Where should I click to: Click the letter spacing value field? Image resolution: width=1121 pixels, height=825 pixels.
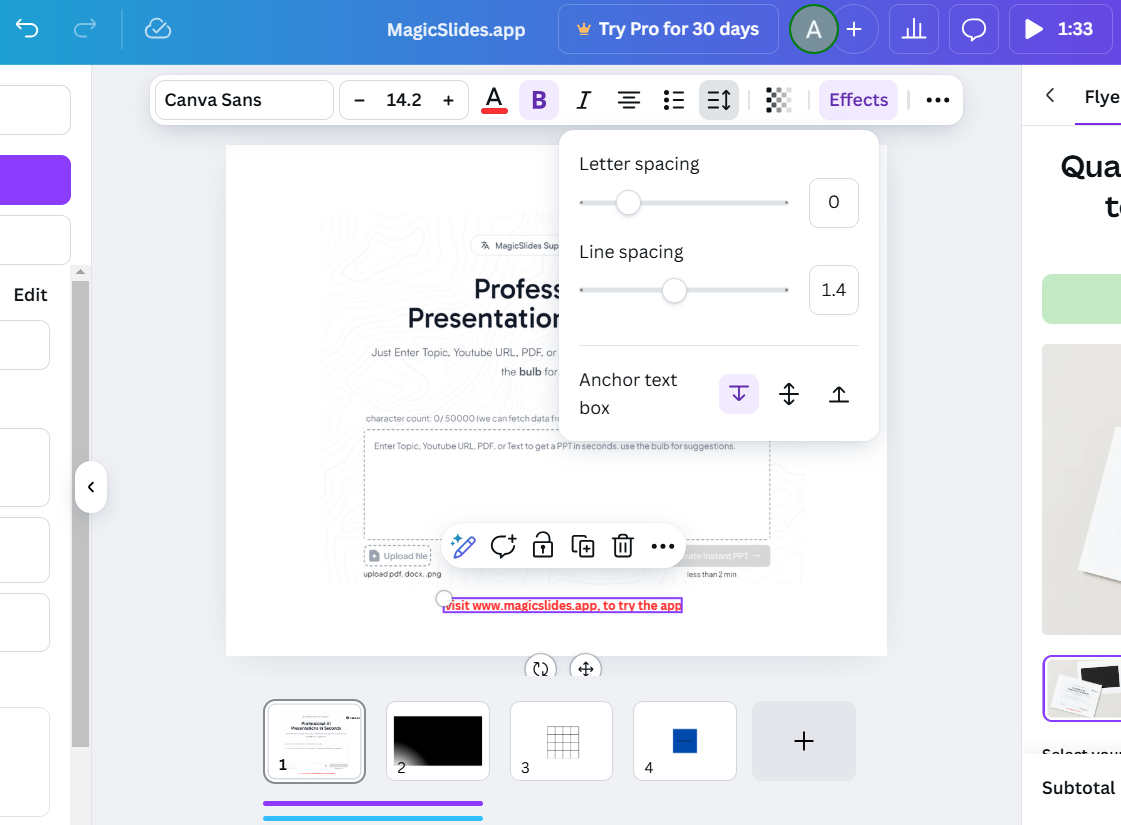click(834, 202)
